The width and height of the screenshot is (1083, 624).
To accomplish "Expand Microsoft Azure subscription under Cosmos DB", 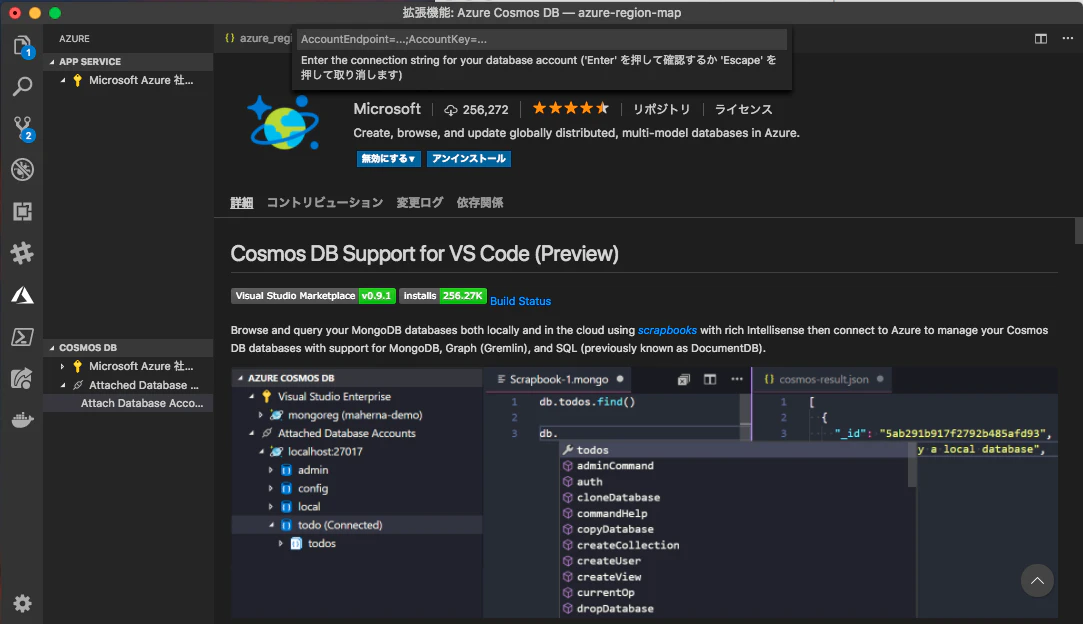I will click(x=63, y=366).
